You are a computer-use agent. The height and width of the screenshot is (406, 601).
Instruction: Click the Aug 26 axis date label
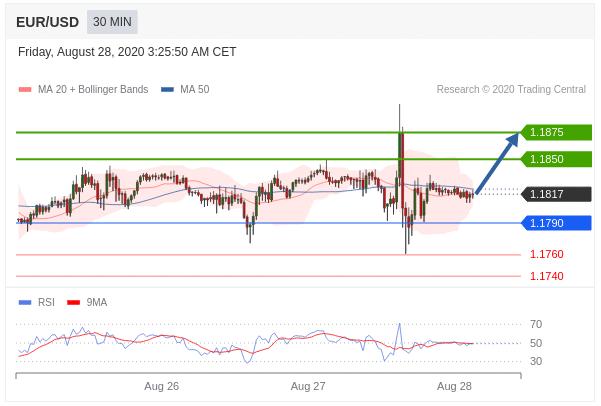[161, 386]
